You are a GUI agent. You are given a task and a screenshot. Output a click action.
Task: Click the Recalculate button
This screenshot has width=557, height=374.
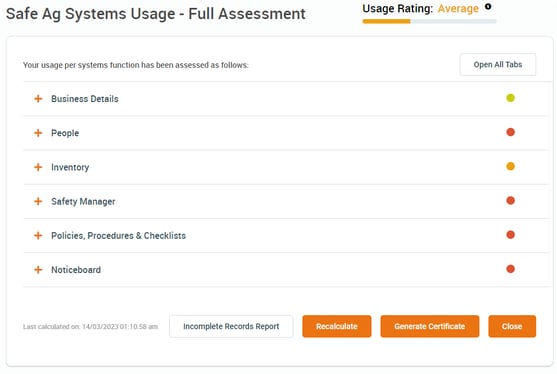tap(337, 326)
